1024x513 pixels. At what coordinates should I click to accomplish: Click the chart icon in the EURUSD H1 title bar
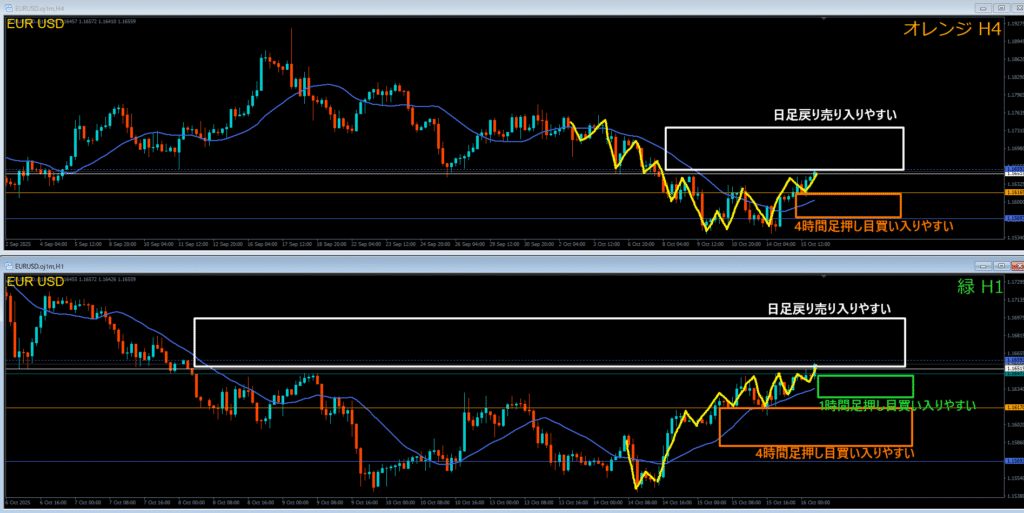(x=9, y=266)
